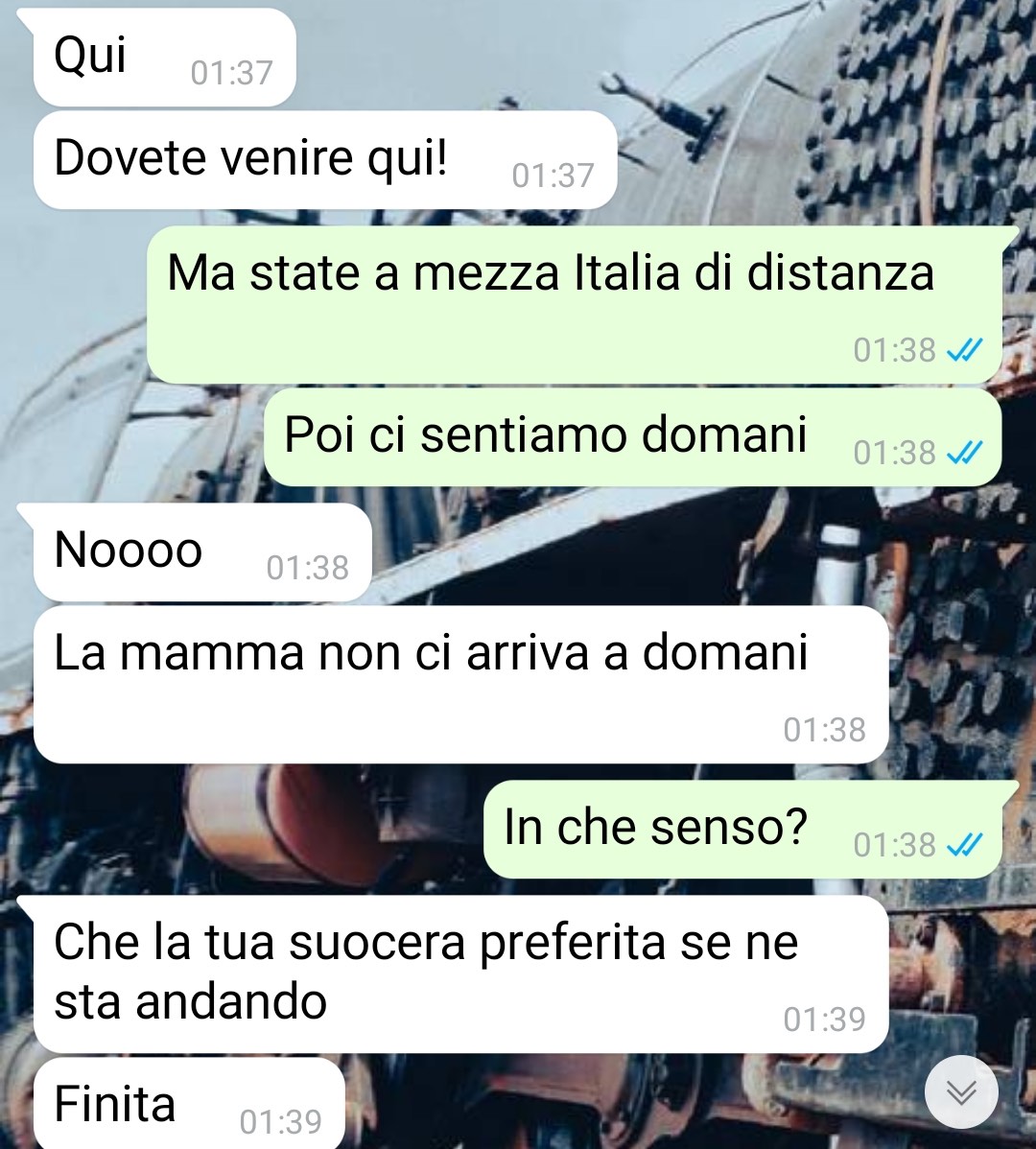Tap the scroll-to-bottom double chevron button
Image resolution: width=1036 pixels, height=1149 pixels.
coord(961,1091)
